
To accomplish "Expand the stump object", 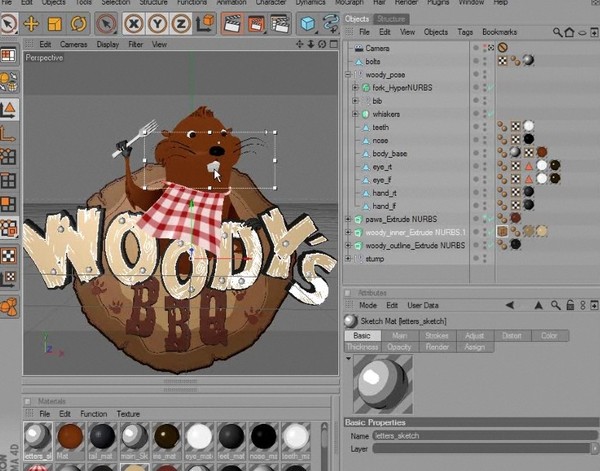I will coord(348,259).
